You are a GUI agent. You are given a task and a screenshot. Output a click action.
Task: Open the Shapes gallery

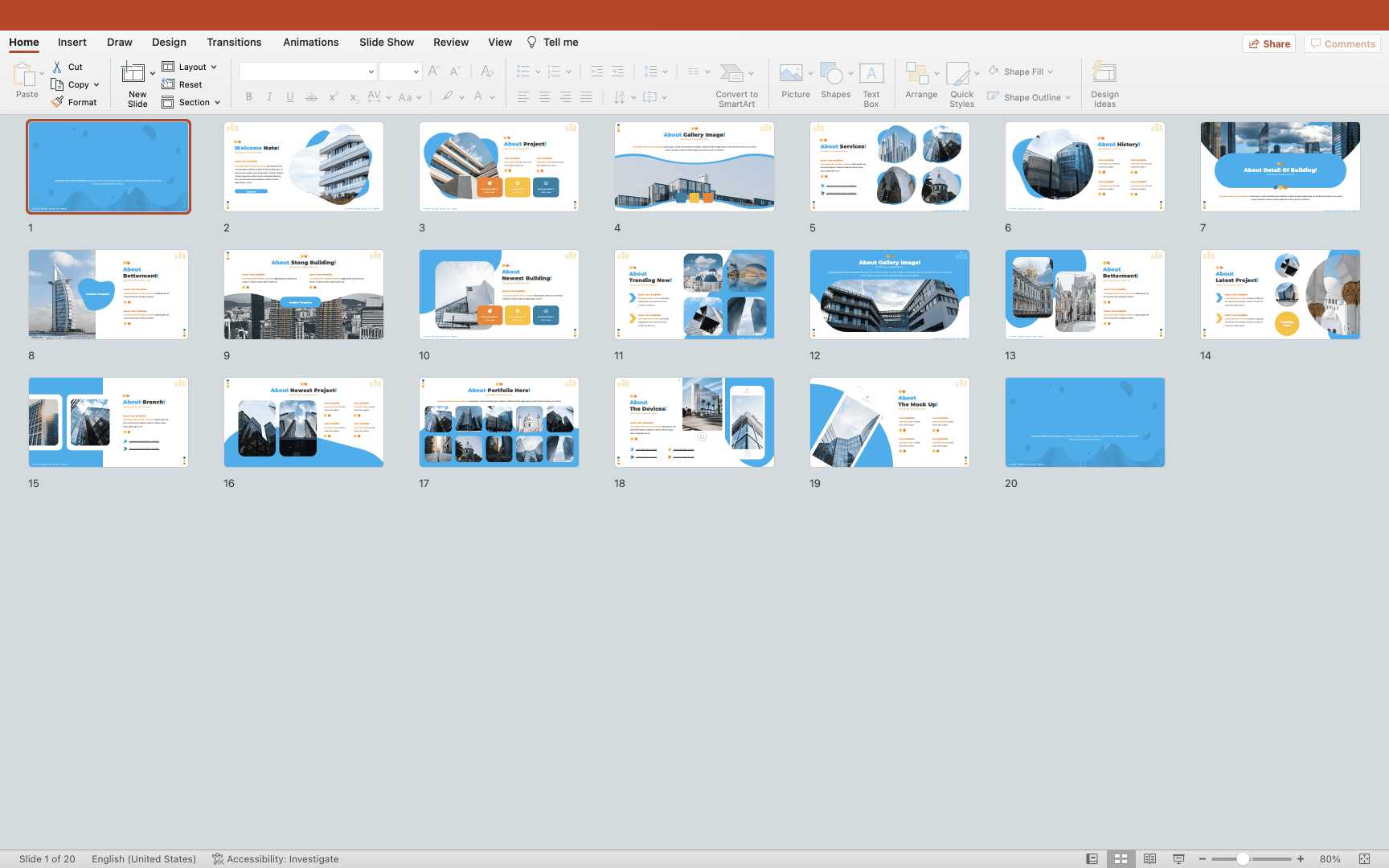834,75
